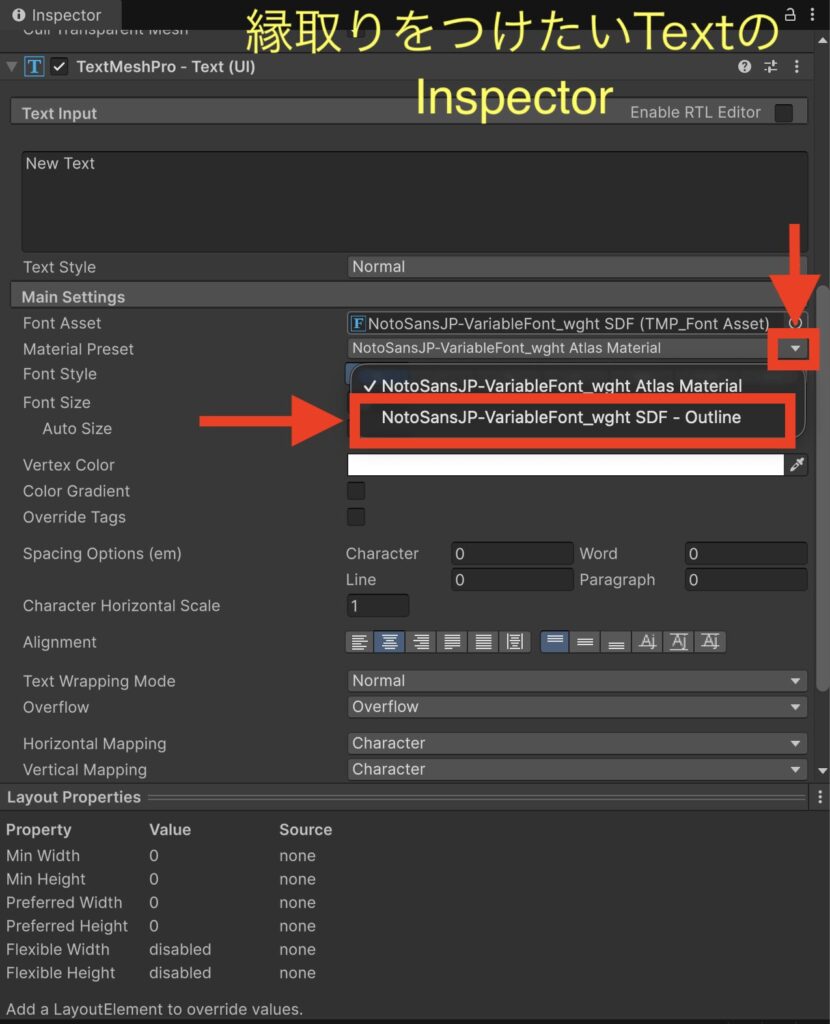Toggle the Inspector lock icon
Screen dimensions: 830x1024
pos(790,14)
